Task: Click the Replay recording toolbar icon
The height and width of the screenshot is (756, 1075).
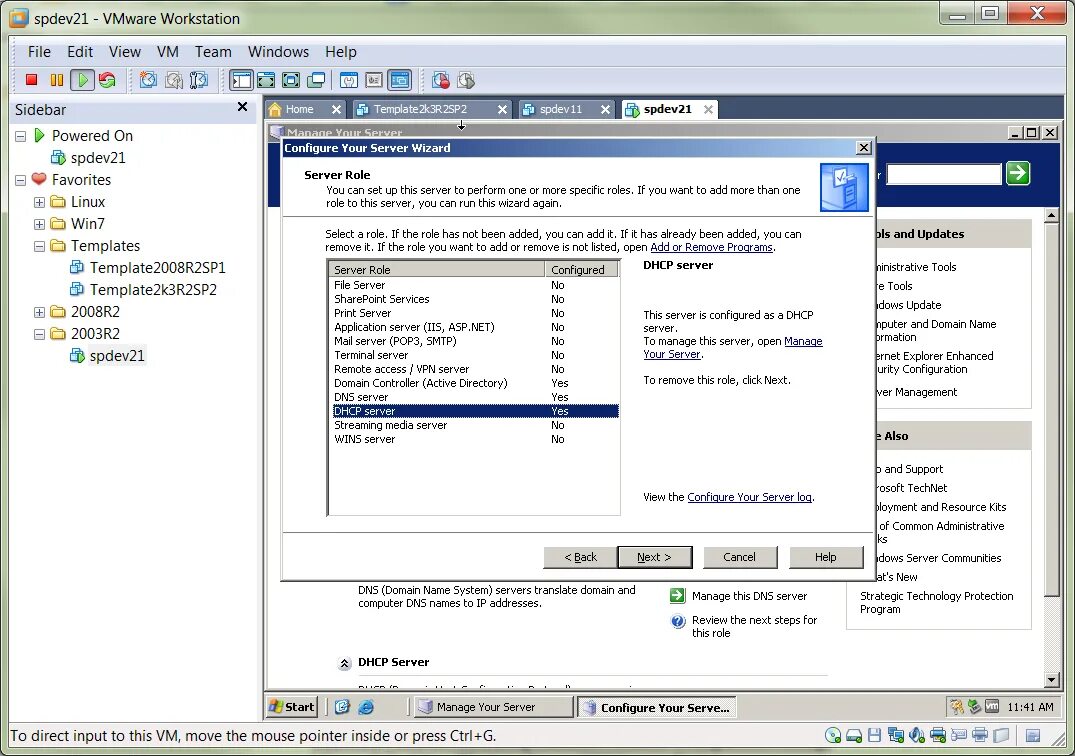Action: coord(466,80)
